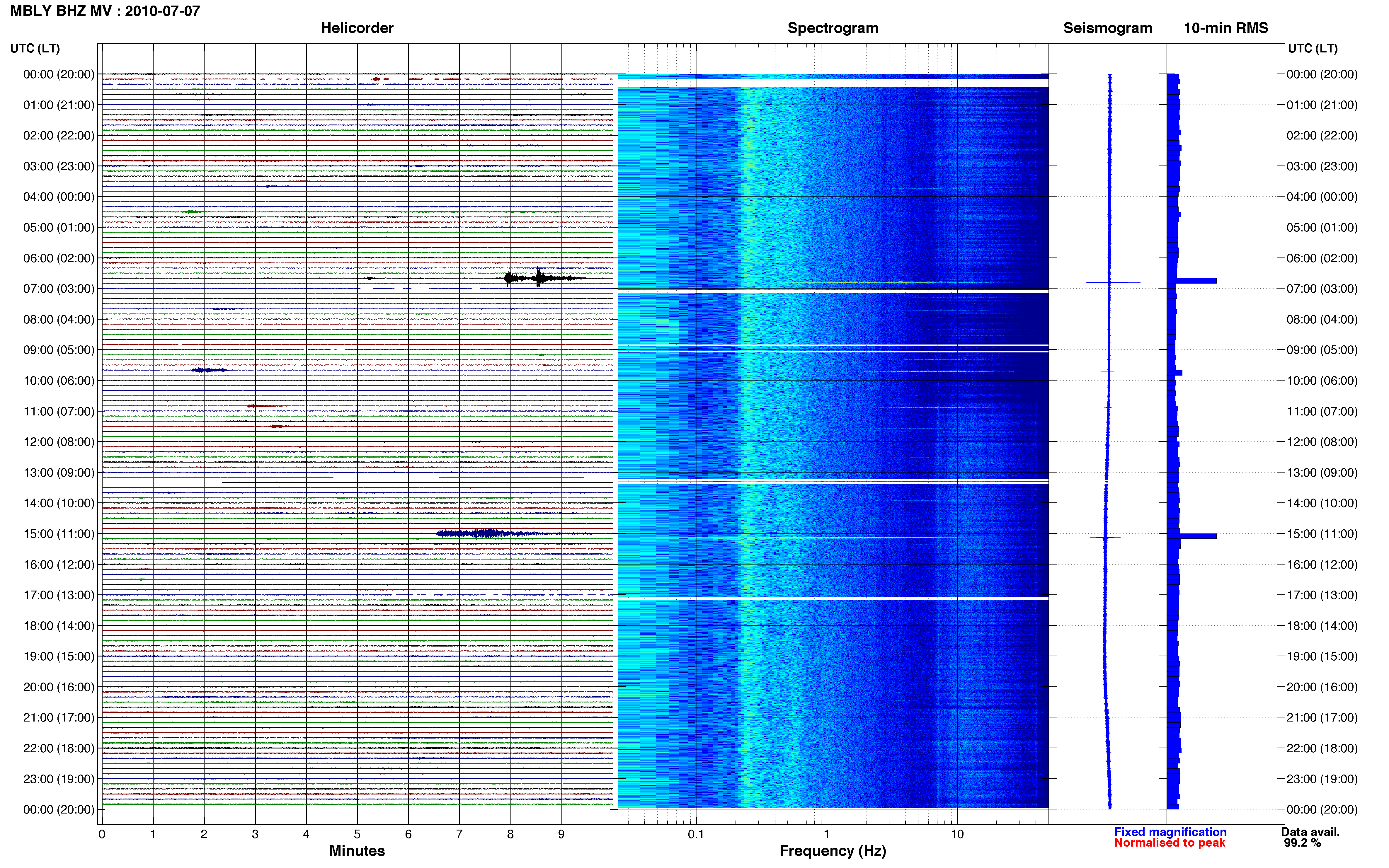The image size is (1389, 868).
Task: Click the 0 tick label on the Minutes axis
Action: pos(102,834)
